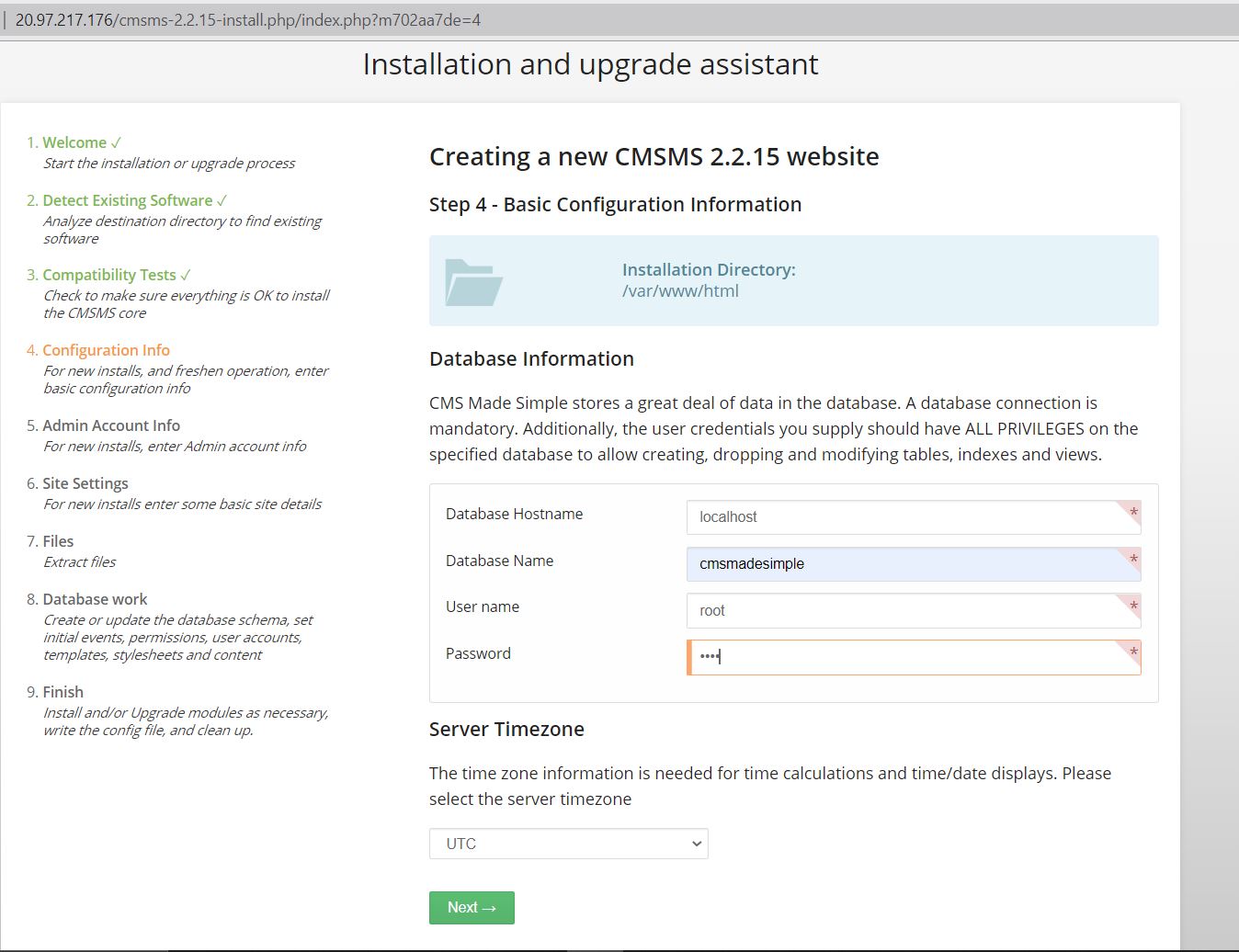The height and width of the screenshot is (952, 1239).
Task: Click the installation directory folder icon
Action: pyautogui.click(x=473, y=282)
